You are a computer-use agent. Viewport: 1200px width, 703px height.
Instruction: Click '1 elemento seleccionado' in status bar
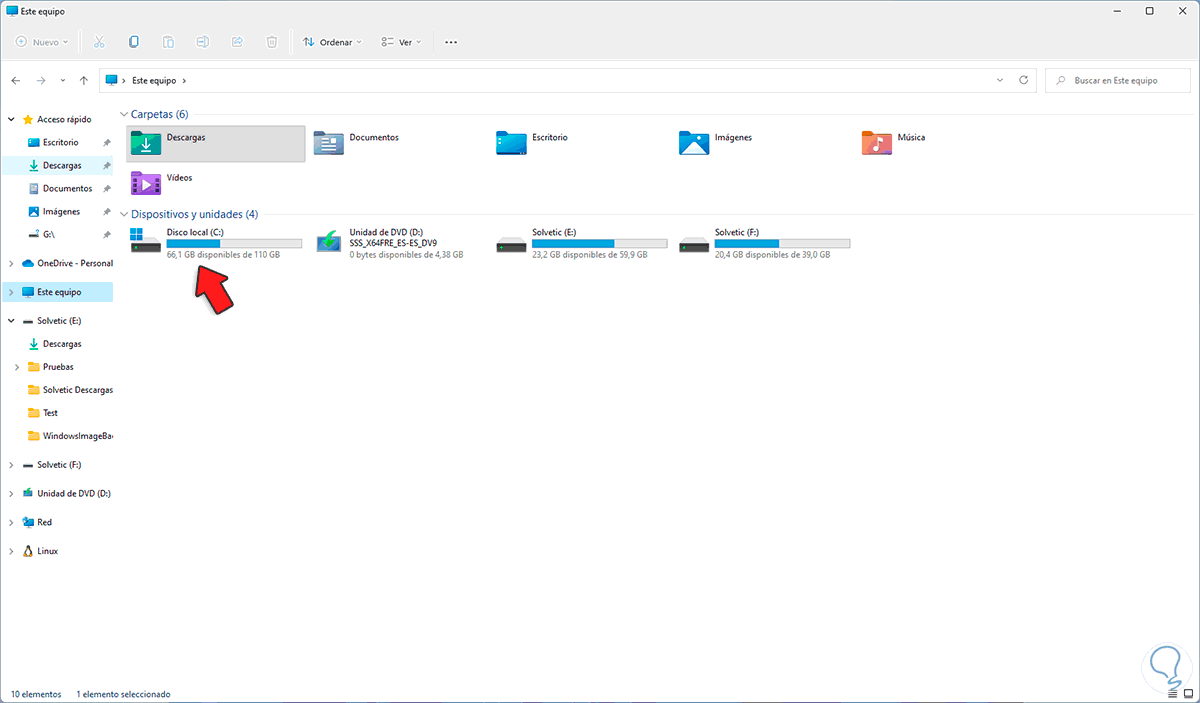click(x=125, y=693)
